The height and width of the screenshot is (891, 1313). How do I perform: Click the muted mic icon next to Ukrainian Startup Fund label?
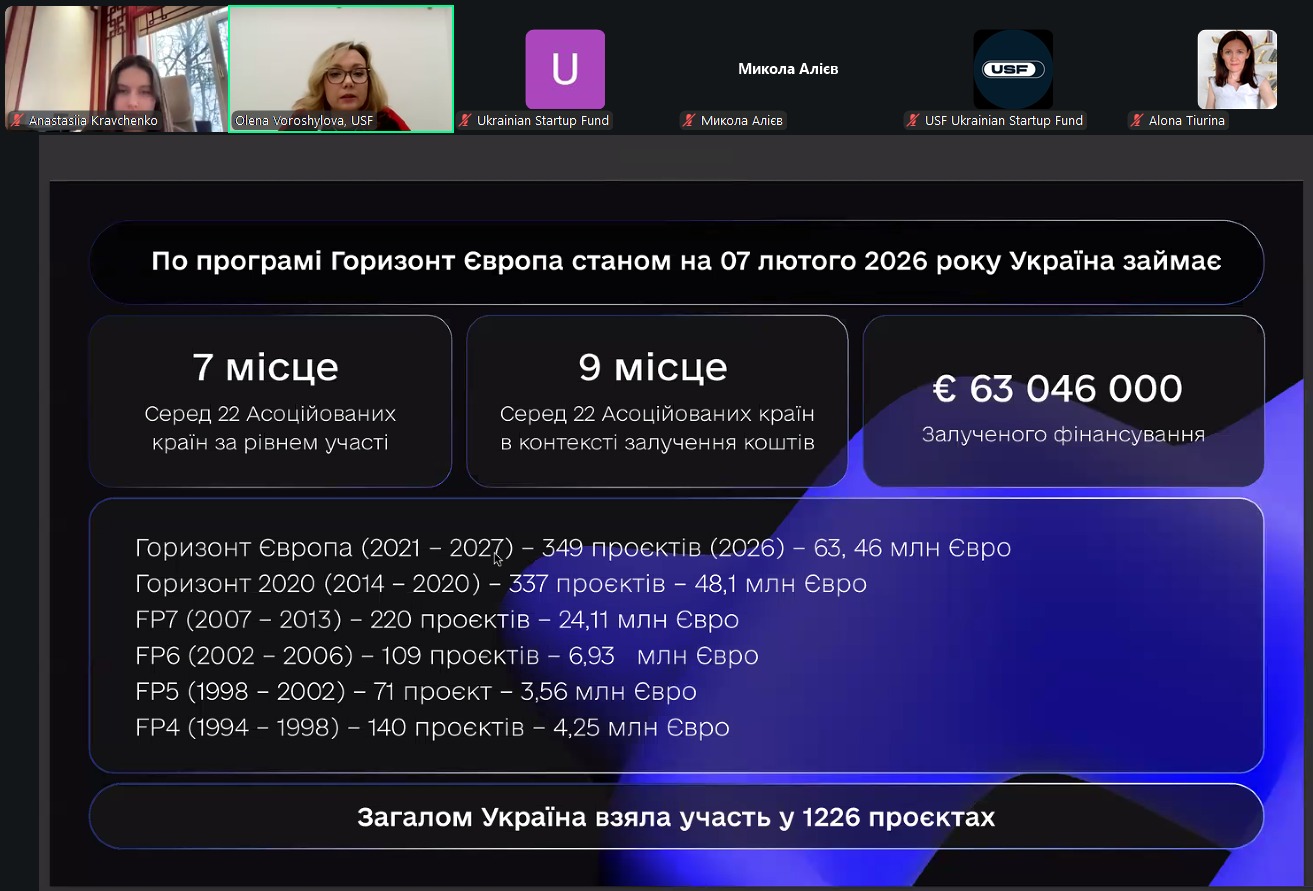pyautogui.click(x=465, y=121)
